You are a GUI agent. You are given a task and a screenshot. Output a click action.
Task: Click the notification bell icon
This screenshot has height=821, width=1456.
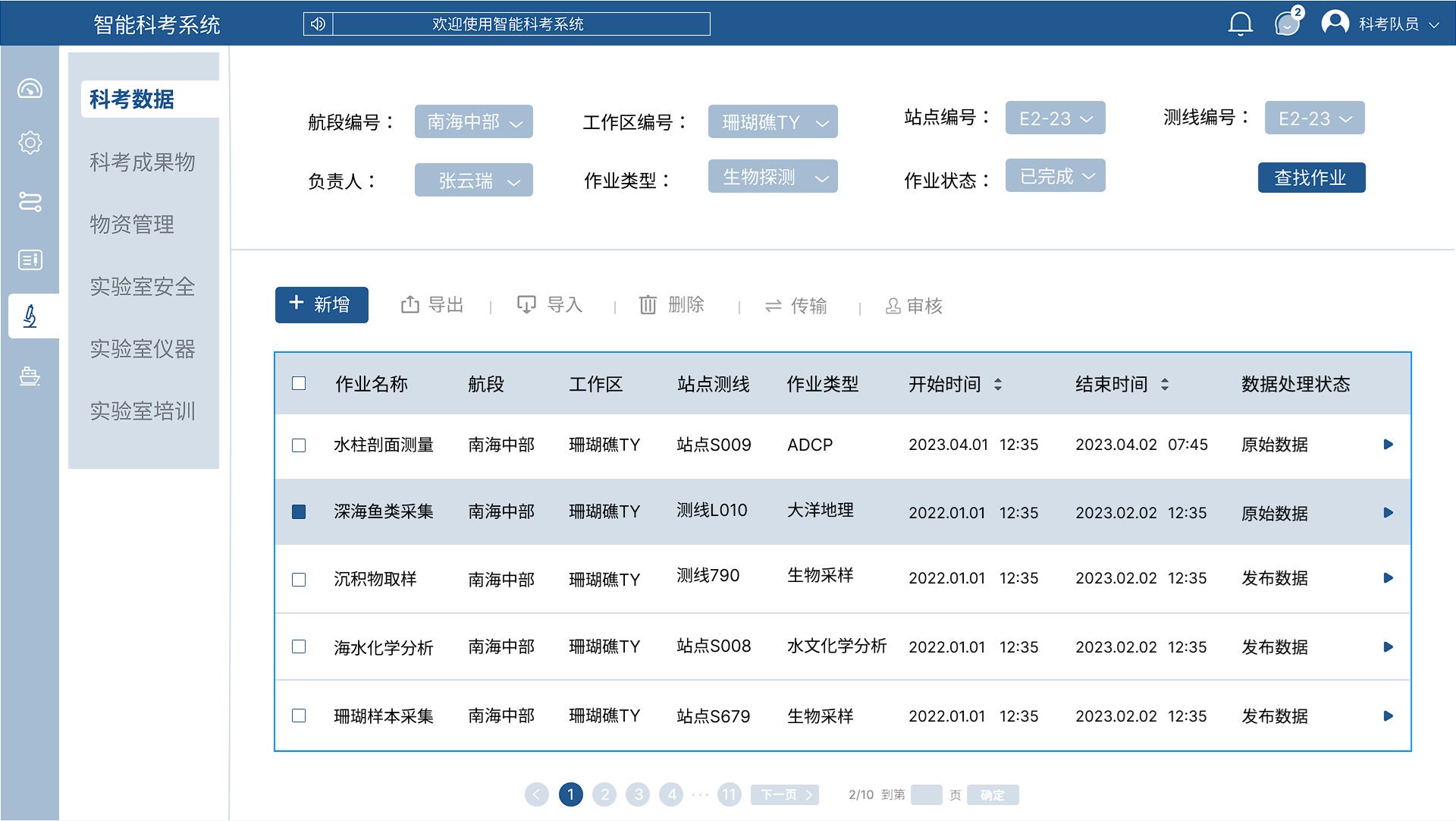tap(1240, 24)
